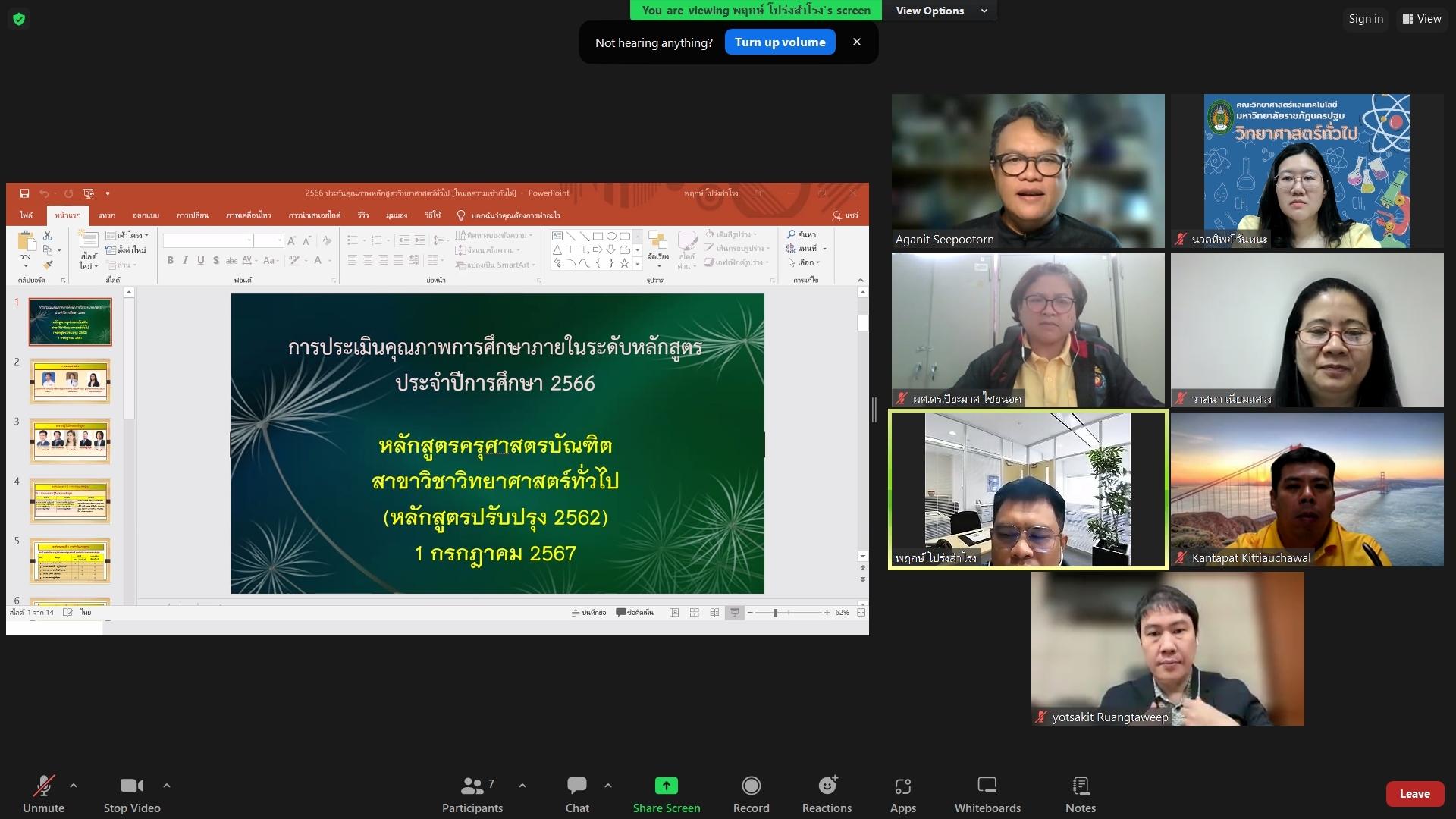The image size is (1456, 819).
Task: Insert an oval shape from the shapes gallery
Action: (x=613, y=236)
